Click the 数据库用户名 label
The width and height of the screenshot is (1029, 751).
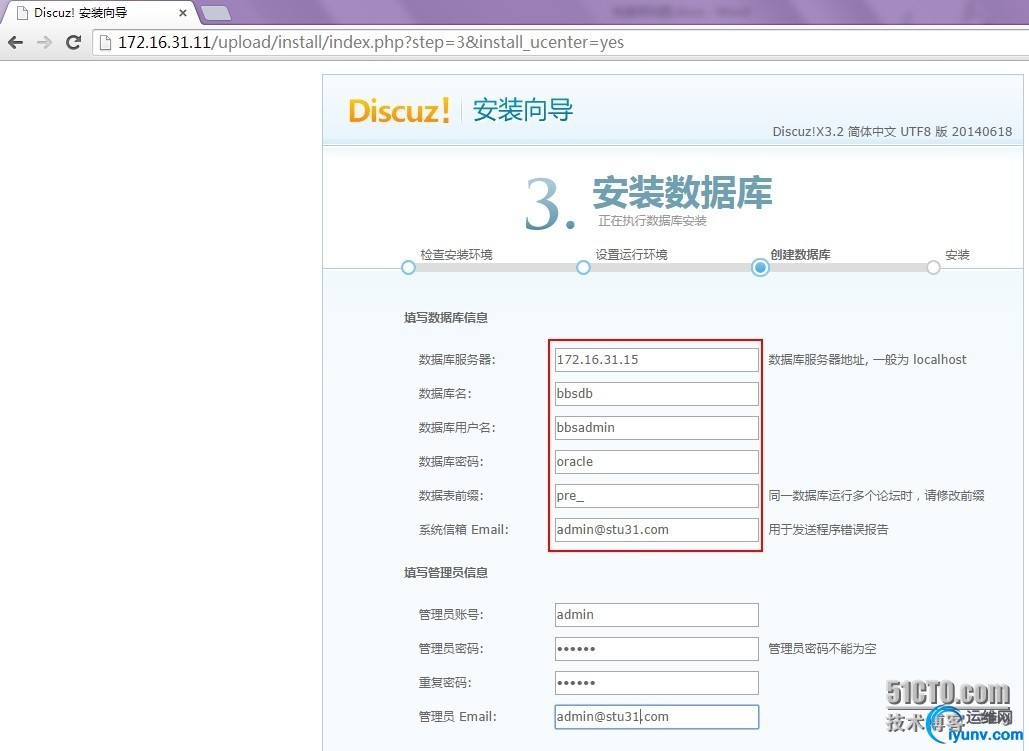[x=457, y=428]
